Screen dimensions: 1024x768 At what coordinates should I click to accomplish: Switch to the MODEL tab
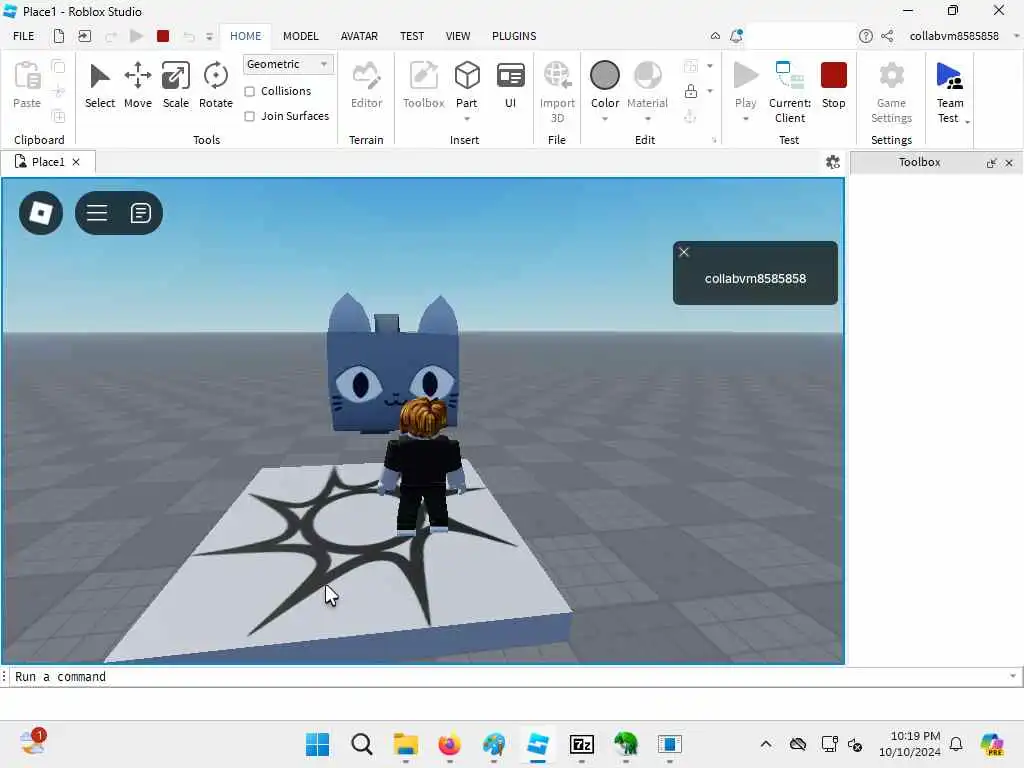(300, 36)
